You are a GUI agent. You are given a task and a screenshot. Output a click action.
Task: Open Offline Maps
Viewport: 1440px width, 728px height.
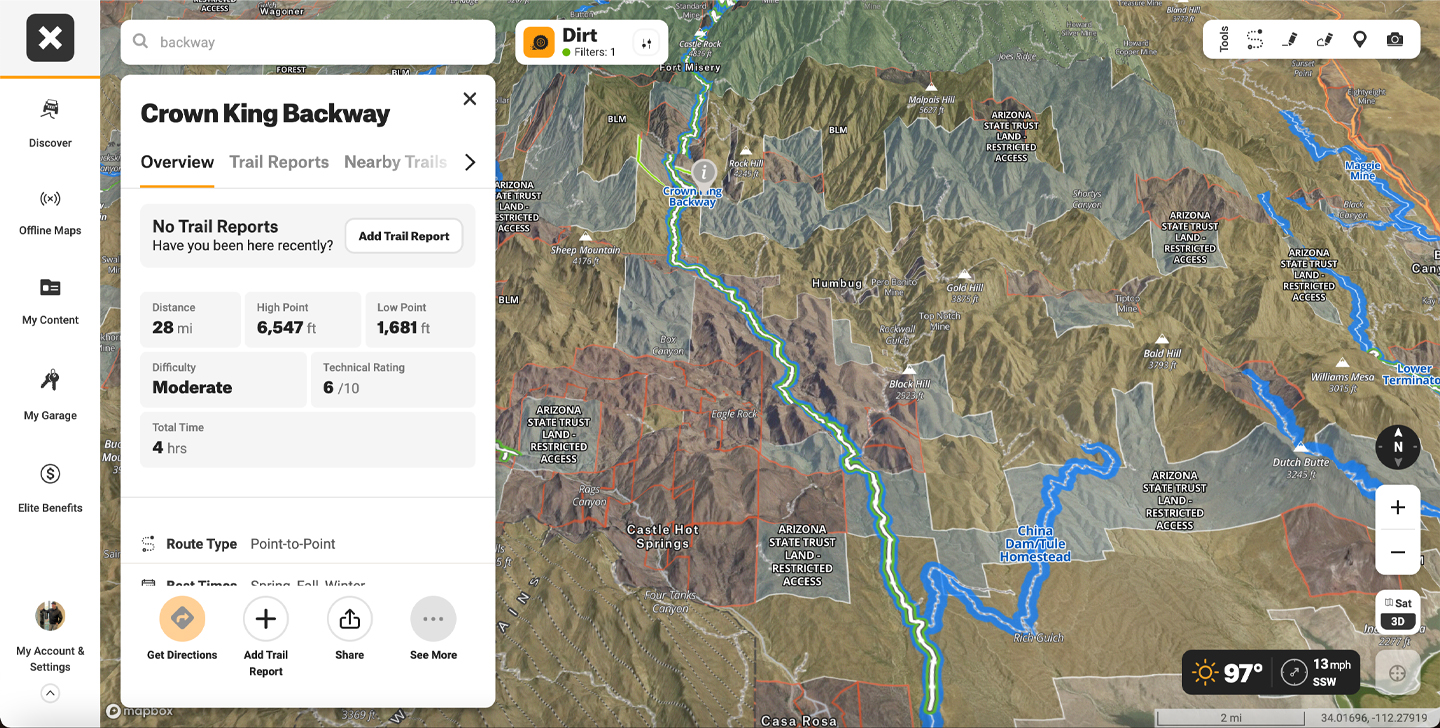pyautogui.click(x=50, y=212)
